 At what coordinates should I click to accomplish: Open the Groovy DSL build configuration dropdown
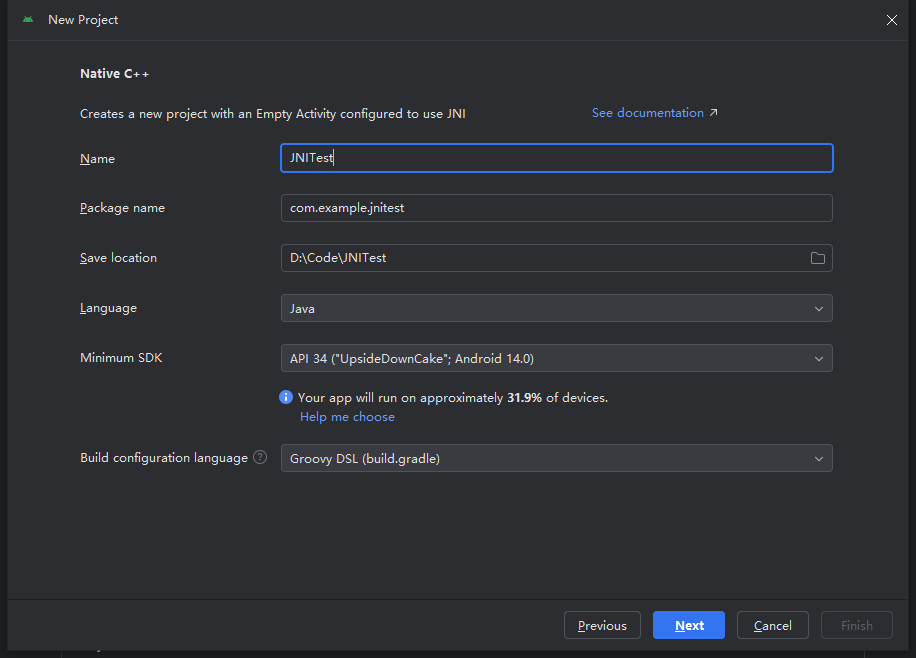[556, 458]
